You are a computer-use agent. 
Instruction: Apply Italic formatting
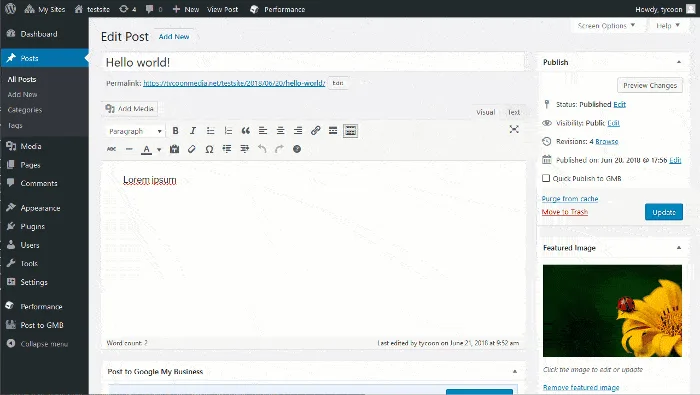(x=193, y=131)
